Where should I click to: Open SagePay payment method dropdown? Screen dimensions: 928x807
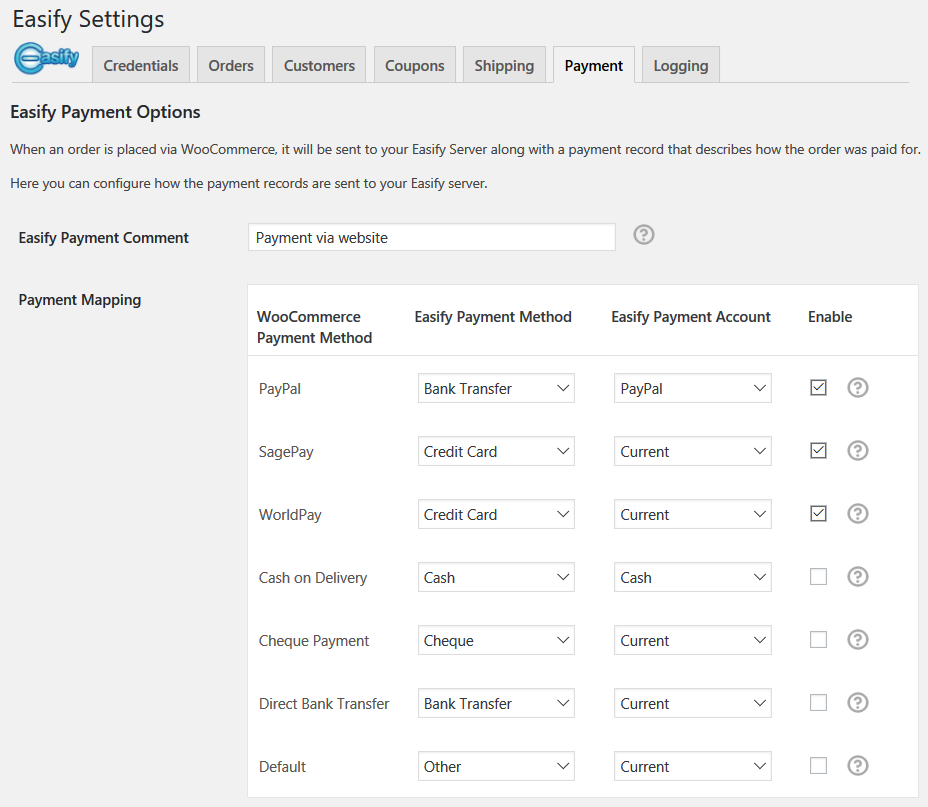point(496,451)
